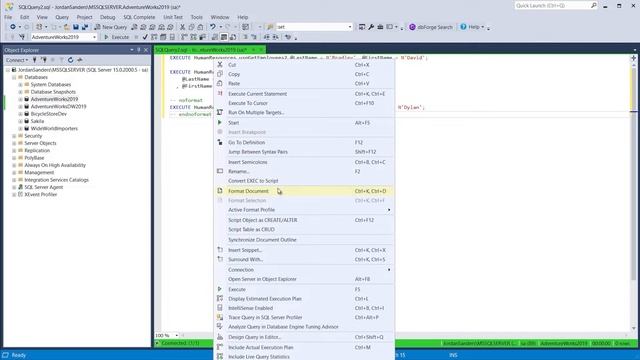Click the Solution Explorer icon beside wrench
Image resolution: width=640 pixels, height=360 pixels.
[362, 27]
